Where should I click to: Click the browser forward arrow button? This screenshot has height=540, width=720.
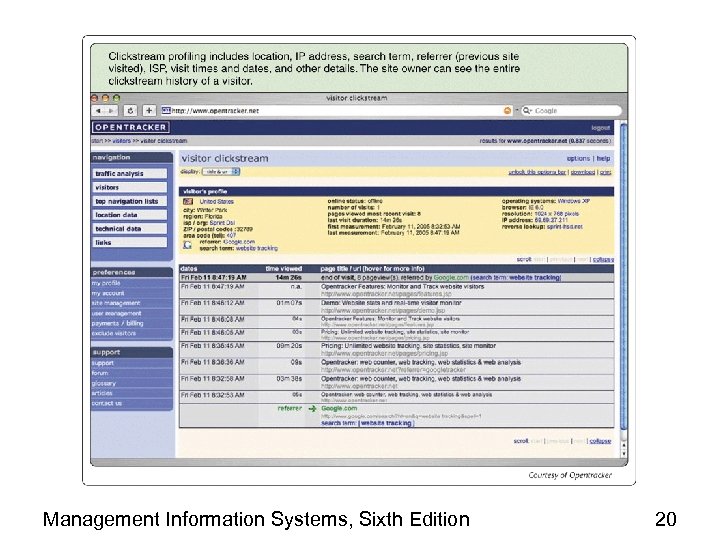tap(111, 111)
